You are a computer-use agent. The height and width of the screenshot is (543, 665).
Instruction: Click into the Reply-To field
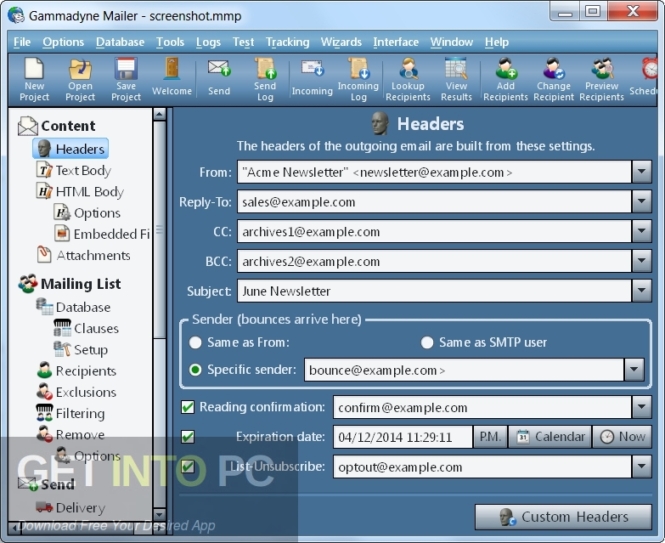[x=434, y=202]
